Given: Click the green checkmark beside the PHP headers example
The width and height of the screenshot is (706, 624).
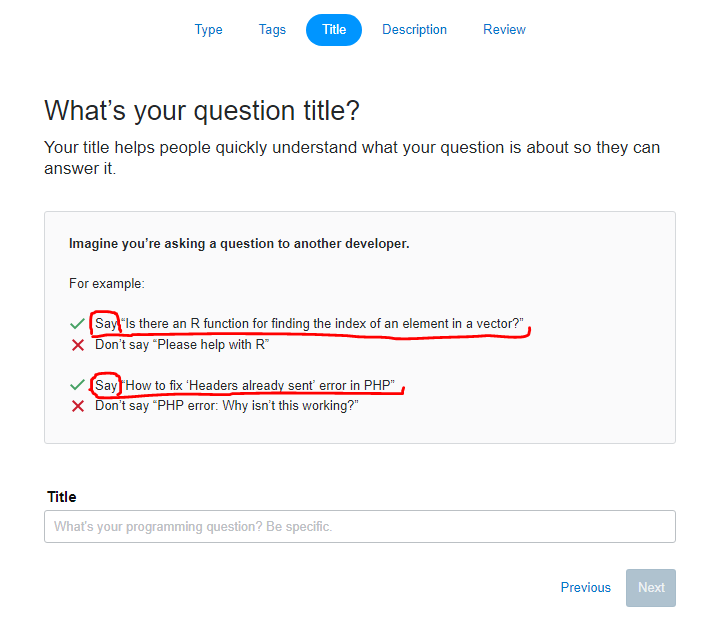Looking at the screenshot, I should pyautogui.click(x=77, y=385).
